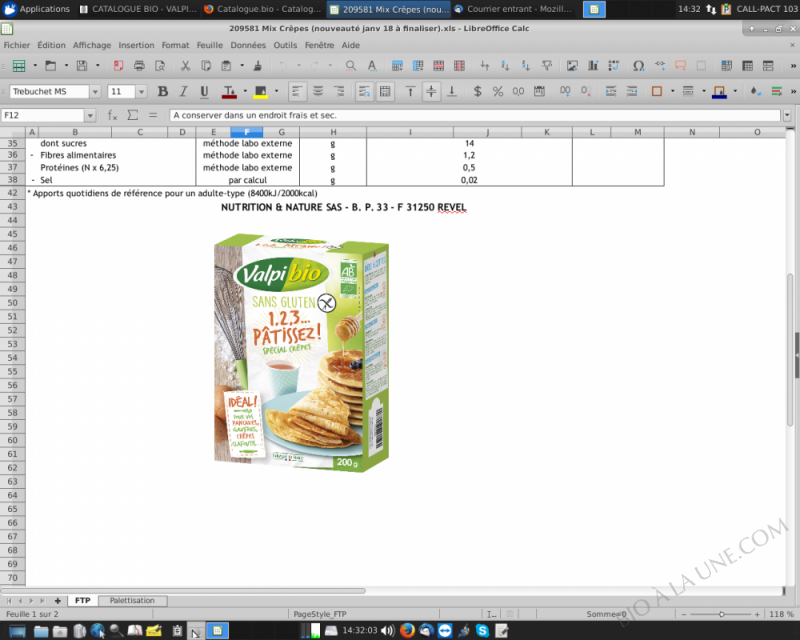Export the sheet as PDF
Screen dimensions: 800x640
(x=118, y=65)
